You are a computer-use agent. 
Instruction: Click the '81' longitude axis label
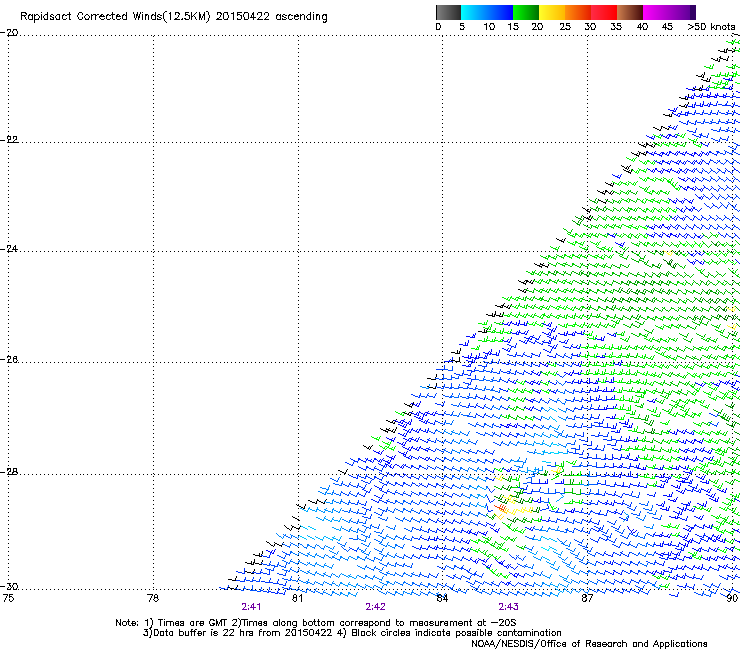click(297, 598)
